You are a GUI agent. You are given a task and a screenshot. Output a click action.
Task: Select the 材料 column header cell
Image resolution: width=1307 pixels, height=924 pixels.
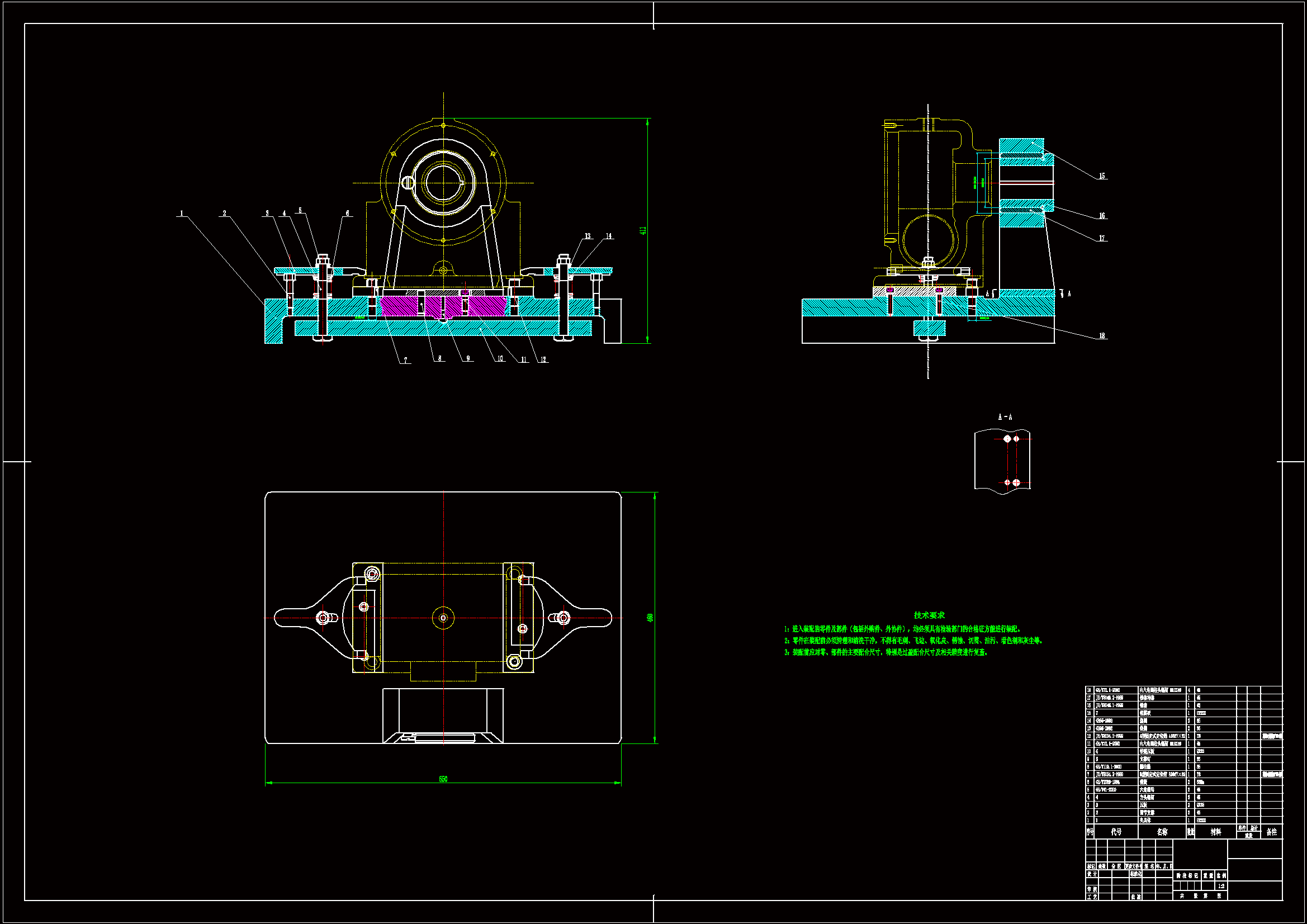coord(1215,832)
